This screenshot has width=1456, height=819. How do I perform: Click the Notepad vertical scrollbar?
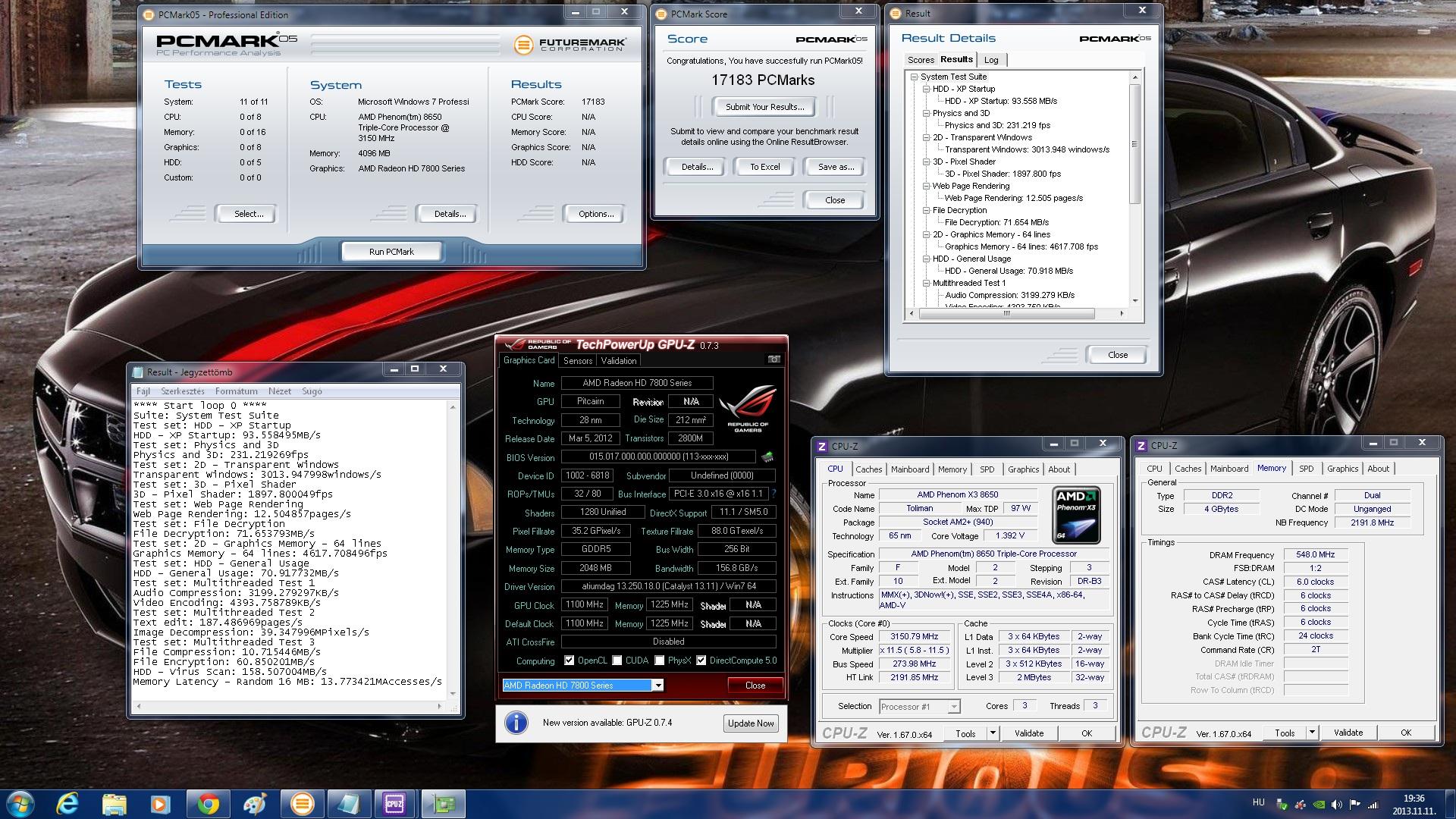point(453,550)
